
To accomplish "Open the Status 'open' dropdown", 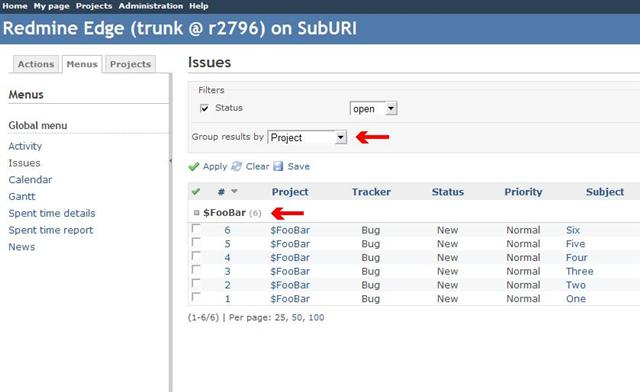I will pos(373,109).
